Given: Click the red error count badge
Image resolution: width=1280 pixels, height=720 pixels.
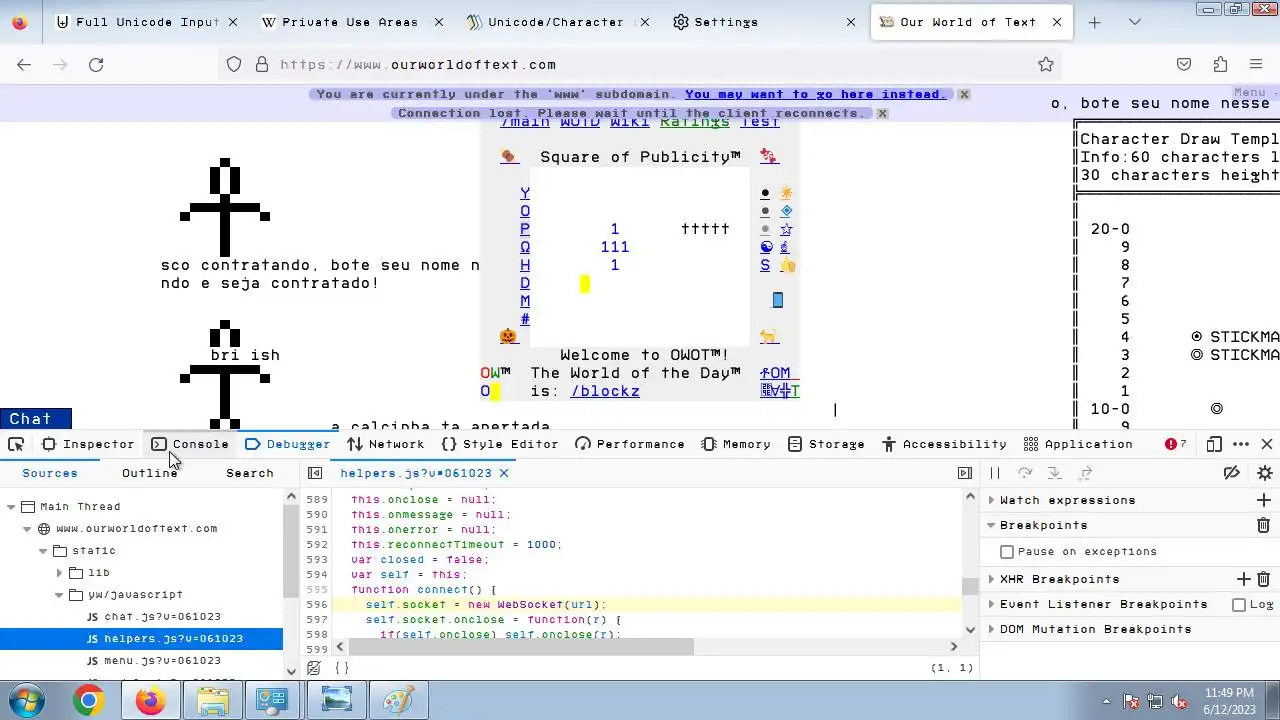Looking at the screenshot, I should pyautogui.click(x=1176, y=444).
